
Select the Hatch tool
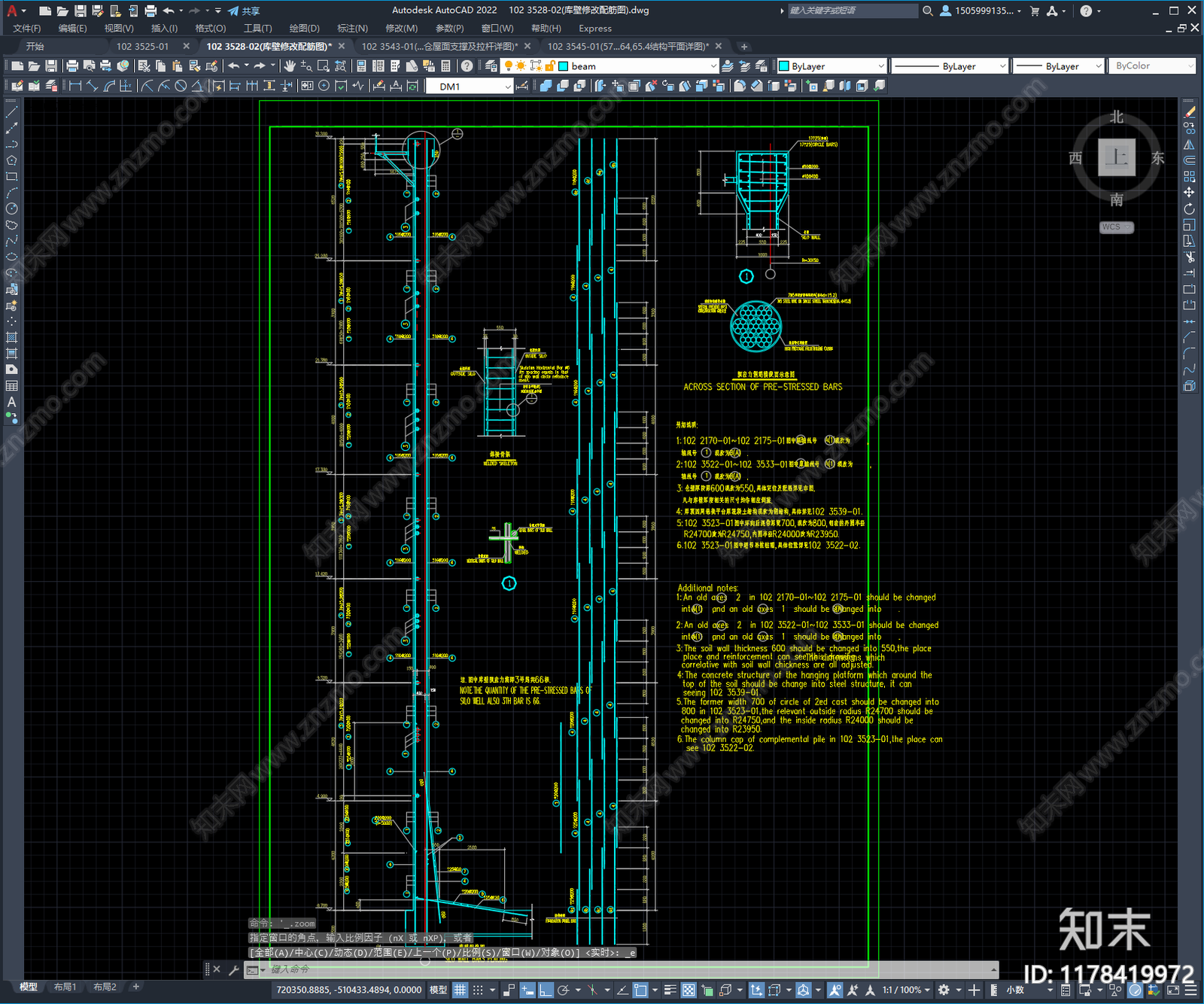click(x=11, y=337)
